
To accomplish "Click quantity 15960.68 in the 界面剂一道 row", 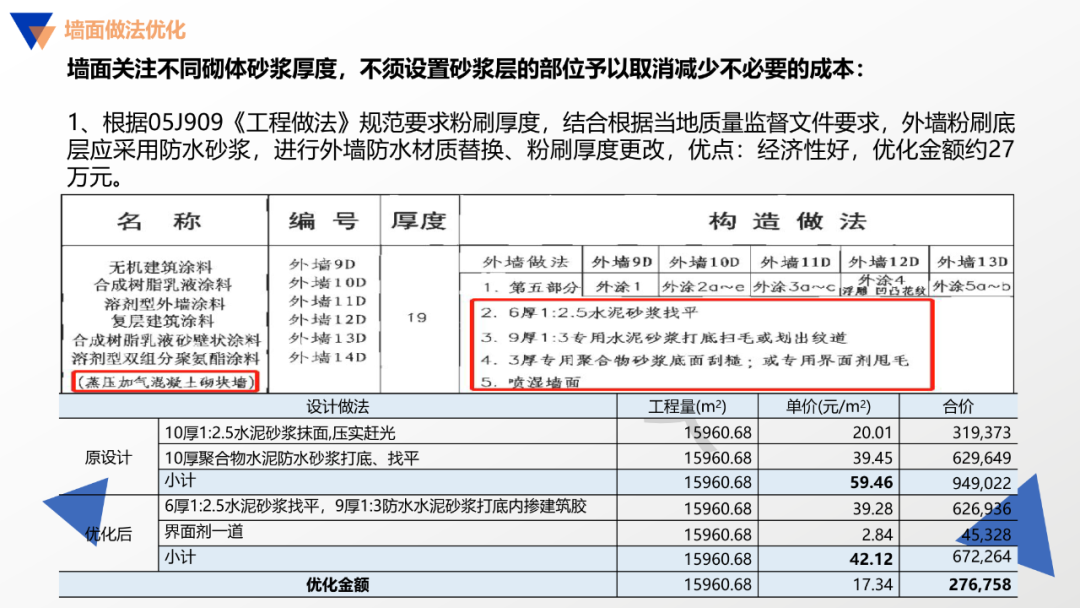I will (x=717, y=534).
